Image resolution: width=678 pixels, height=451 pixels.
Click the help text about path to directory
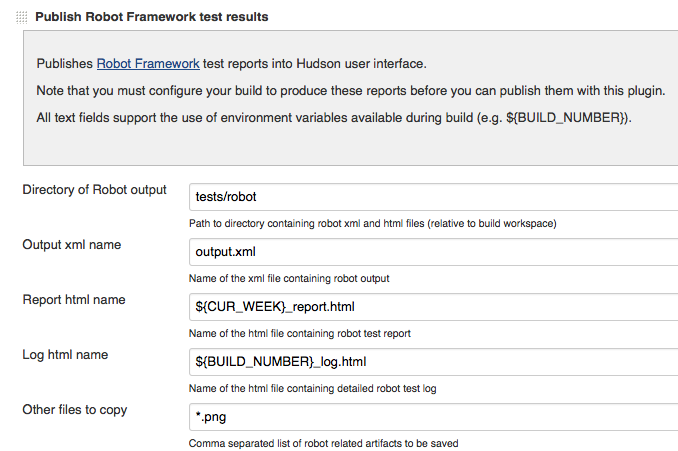point(372,223)
